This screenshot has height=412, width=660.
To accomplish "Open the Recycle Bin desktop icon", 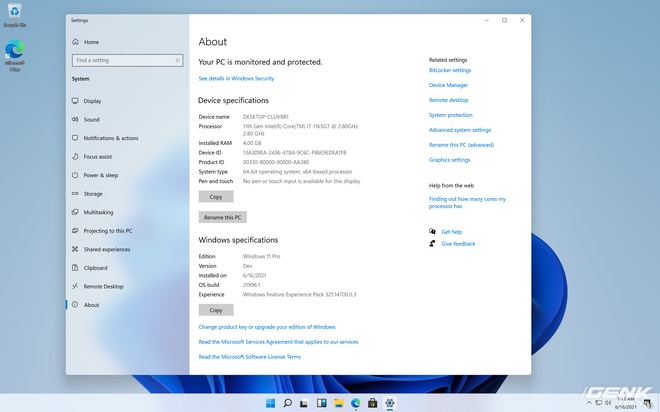I will click(15, 15).
